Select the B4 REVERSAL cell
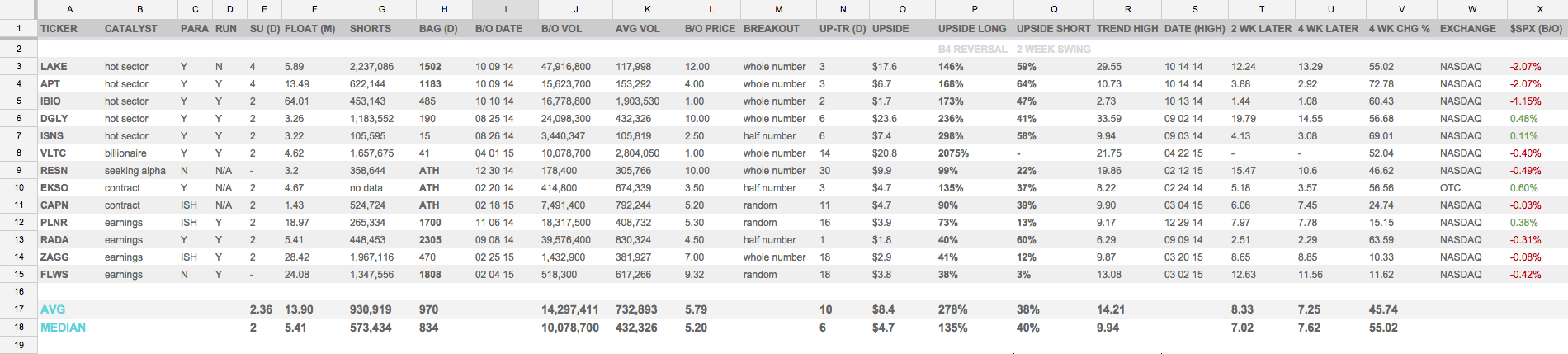Viewport: 1568px width, 354px height. pos(972,50)
